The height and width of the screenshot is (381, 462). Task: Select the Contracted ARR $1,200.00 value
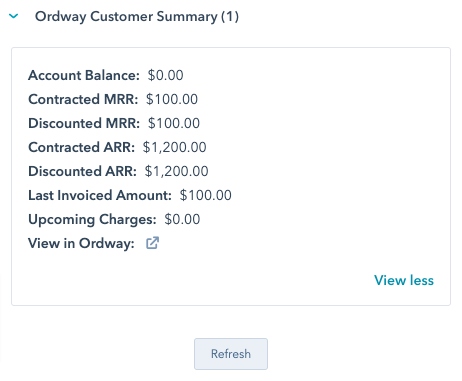coord(175,147)
